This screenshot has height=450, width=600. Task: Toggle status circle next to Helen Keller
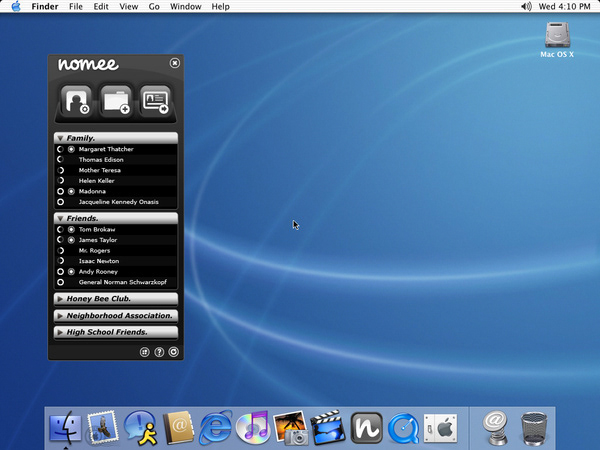(x=60, y=181)
